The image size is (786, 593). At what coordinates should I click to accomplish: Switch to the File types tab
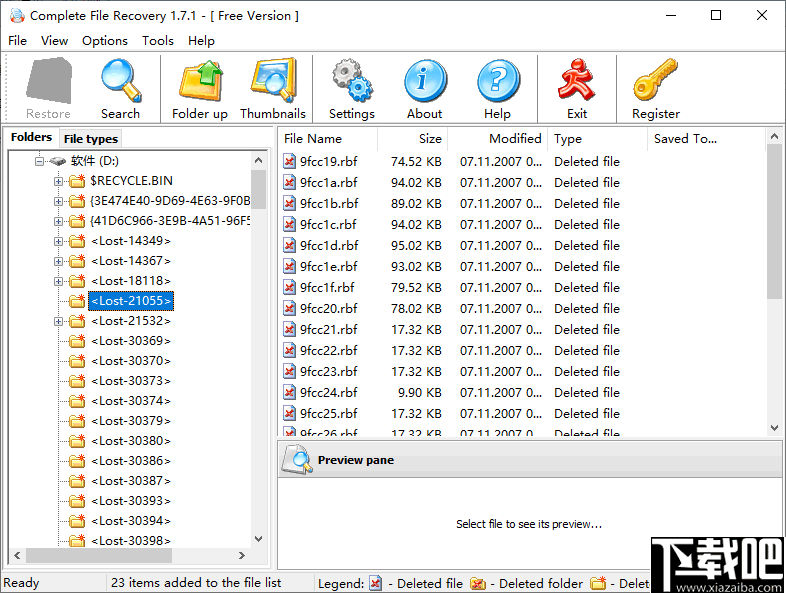click(91, 139)
